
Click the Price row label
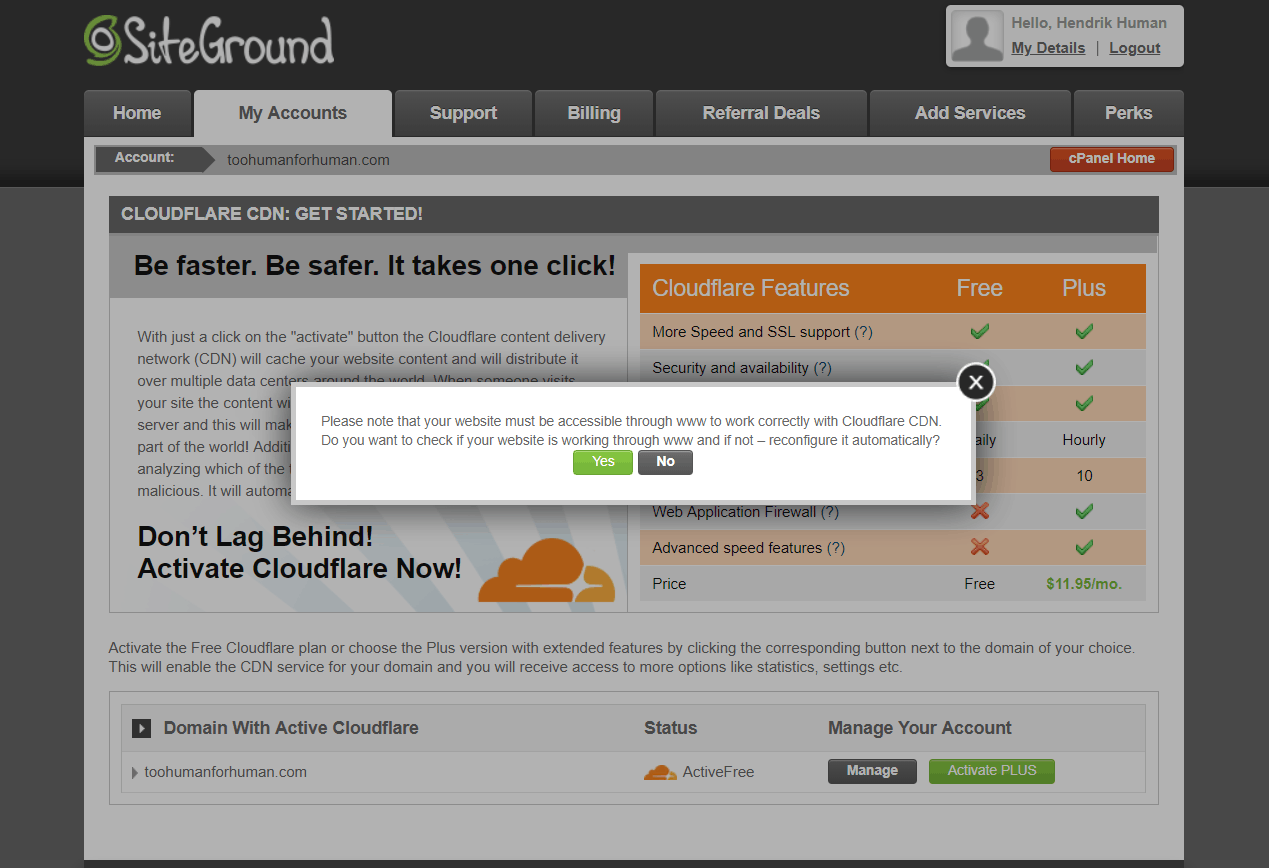click(x=669, y=584)
